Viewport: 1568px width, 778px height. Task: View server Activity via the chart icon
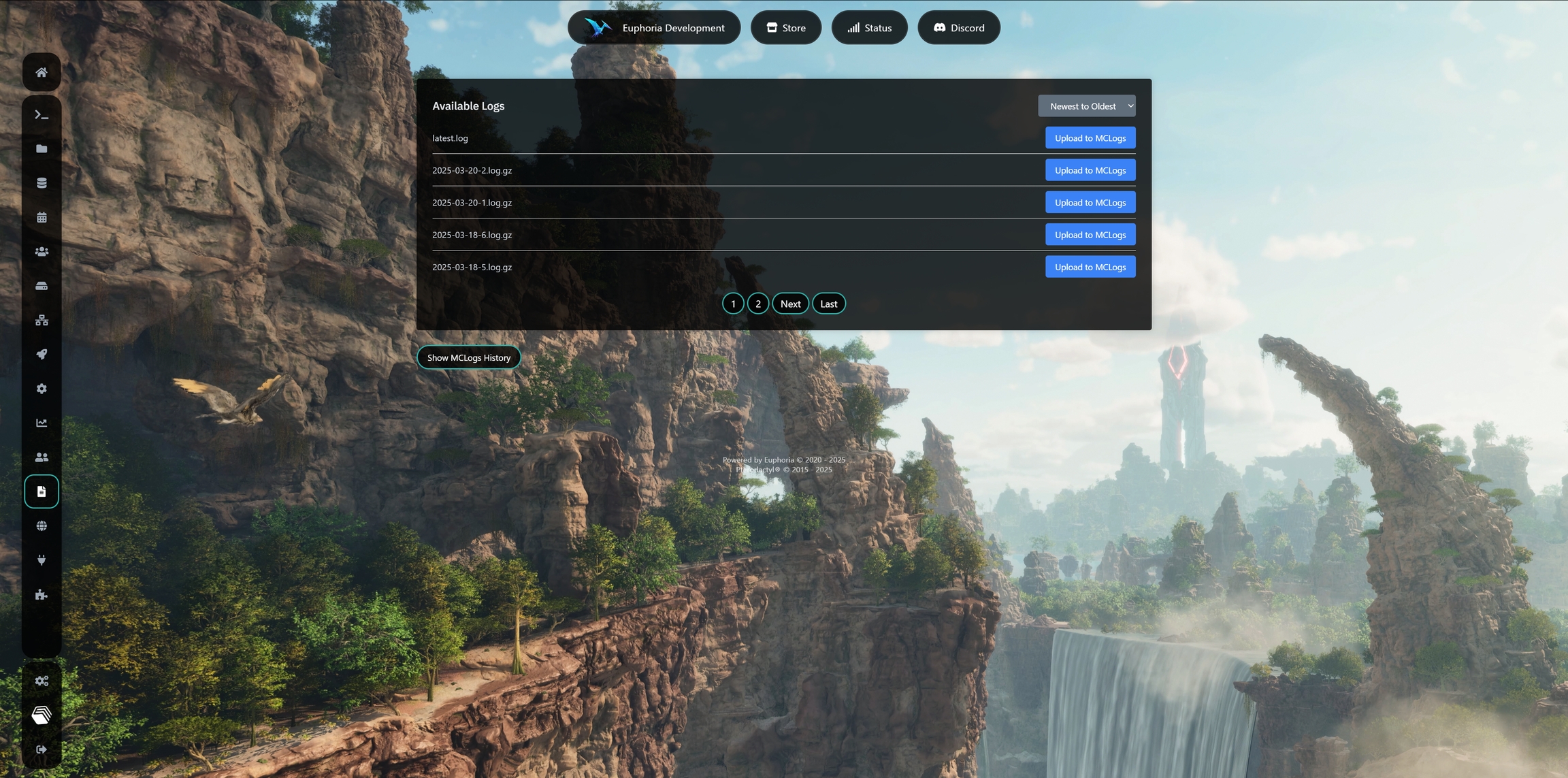[42, 422]
